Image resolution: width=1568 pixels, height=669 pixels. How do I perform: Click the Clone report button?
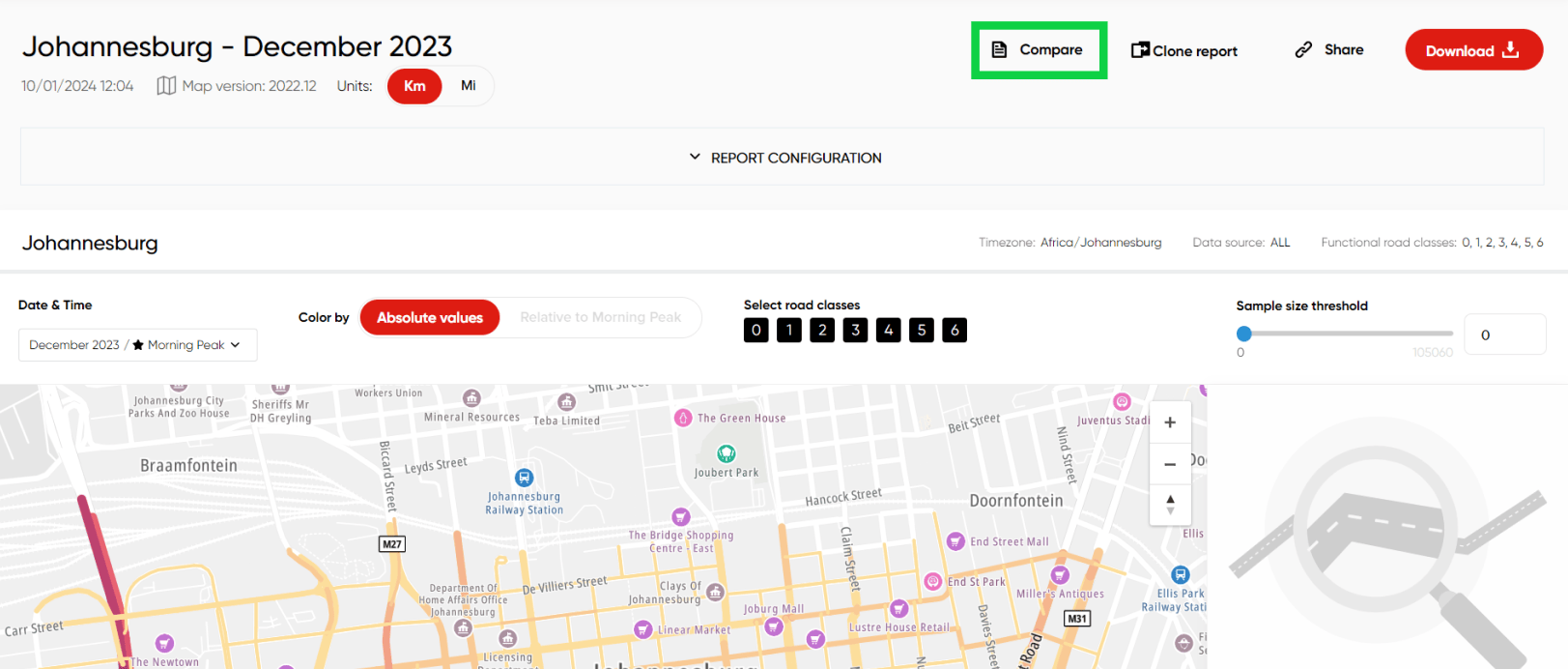click(x=1183, y=51)
